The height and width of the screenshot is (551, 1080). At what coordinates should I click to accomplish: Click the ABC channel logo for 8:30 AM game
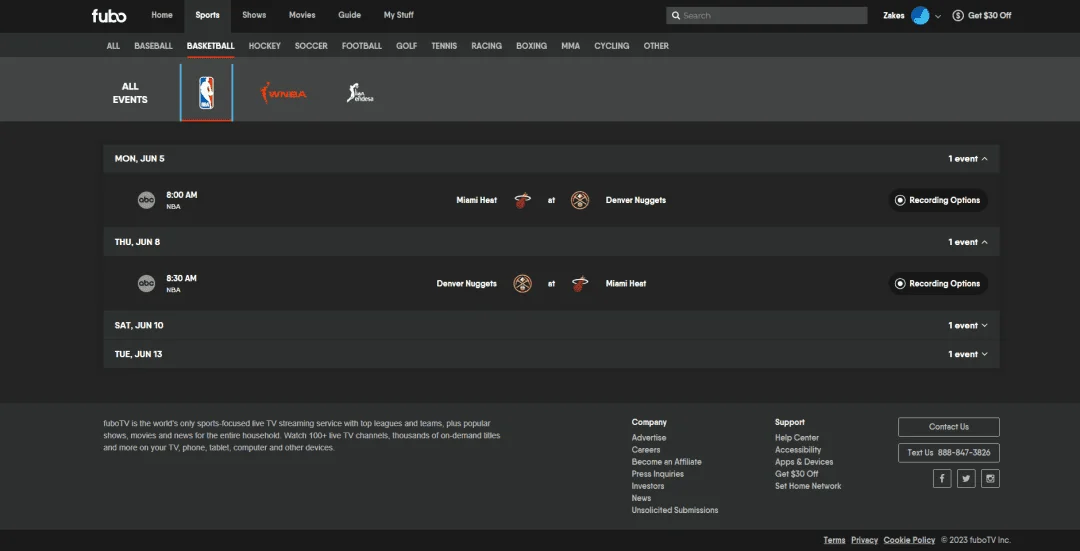(146, 284)
